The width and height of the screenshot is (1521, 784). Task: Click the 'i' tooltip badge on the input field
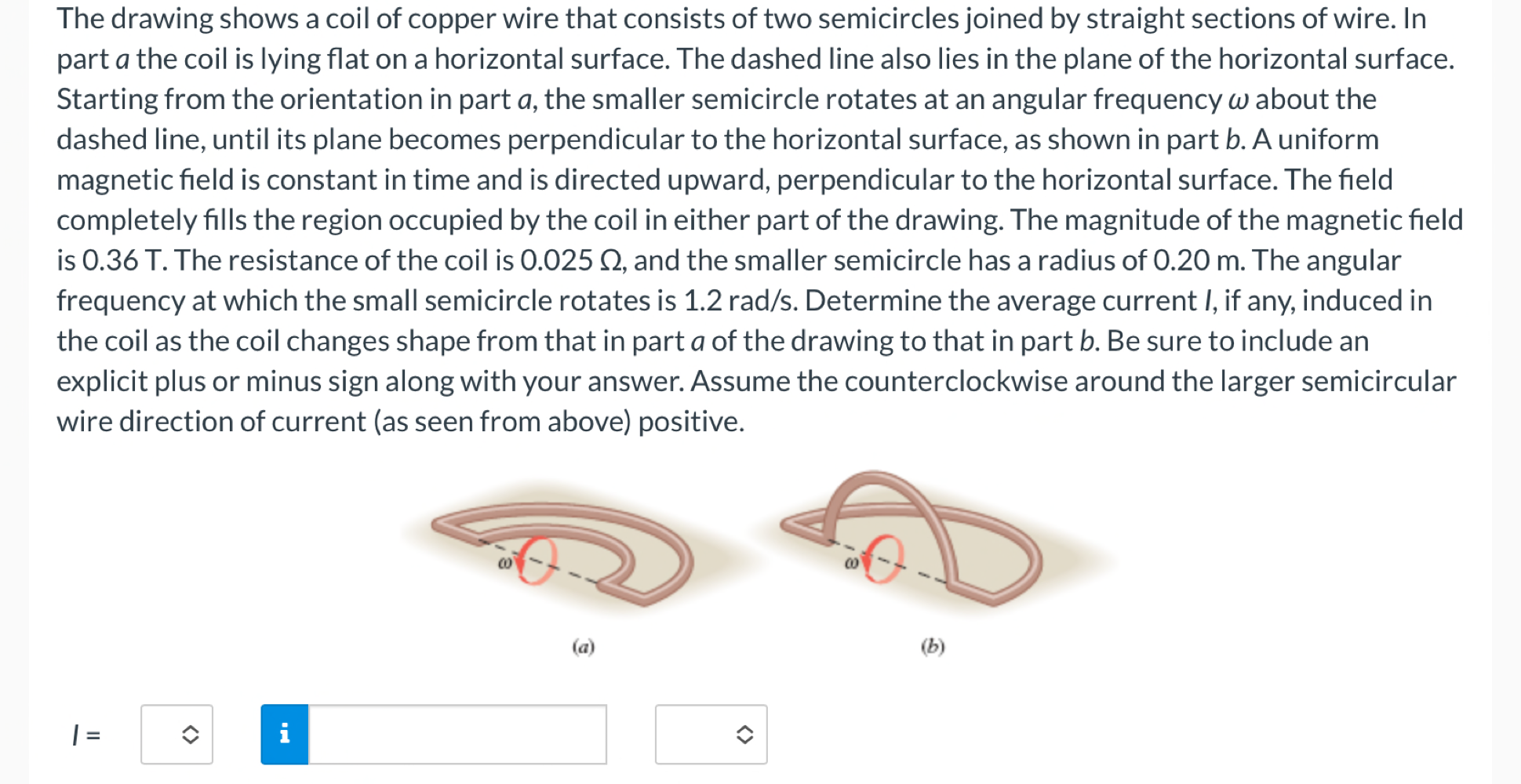click(x=286, y=734)
